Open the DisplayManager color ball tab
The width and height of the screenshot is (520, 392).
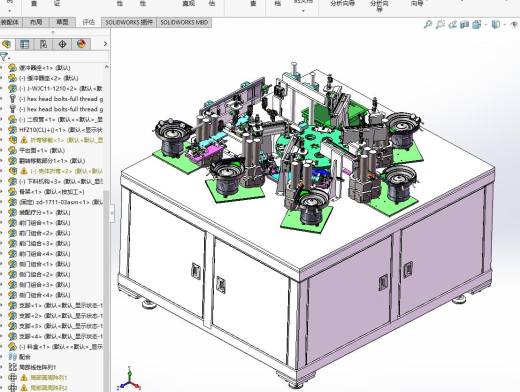81,44
